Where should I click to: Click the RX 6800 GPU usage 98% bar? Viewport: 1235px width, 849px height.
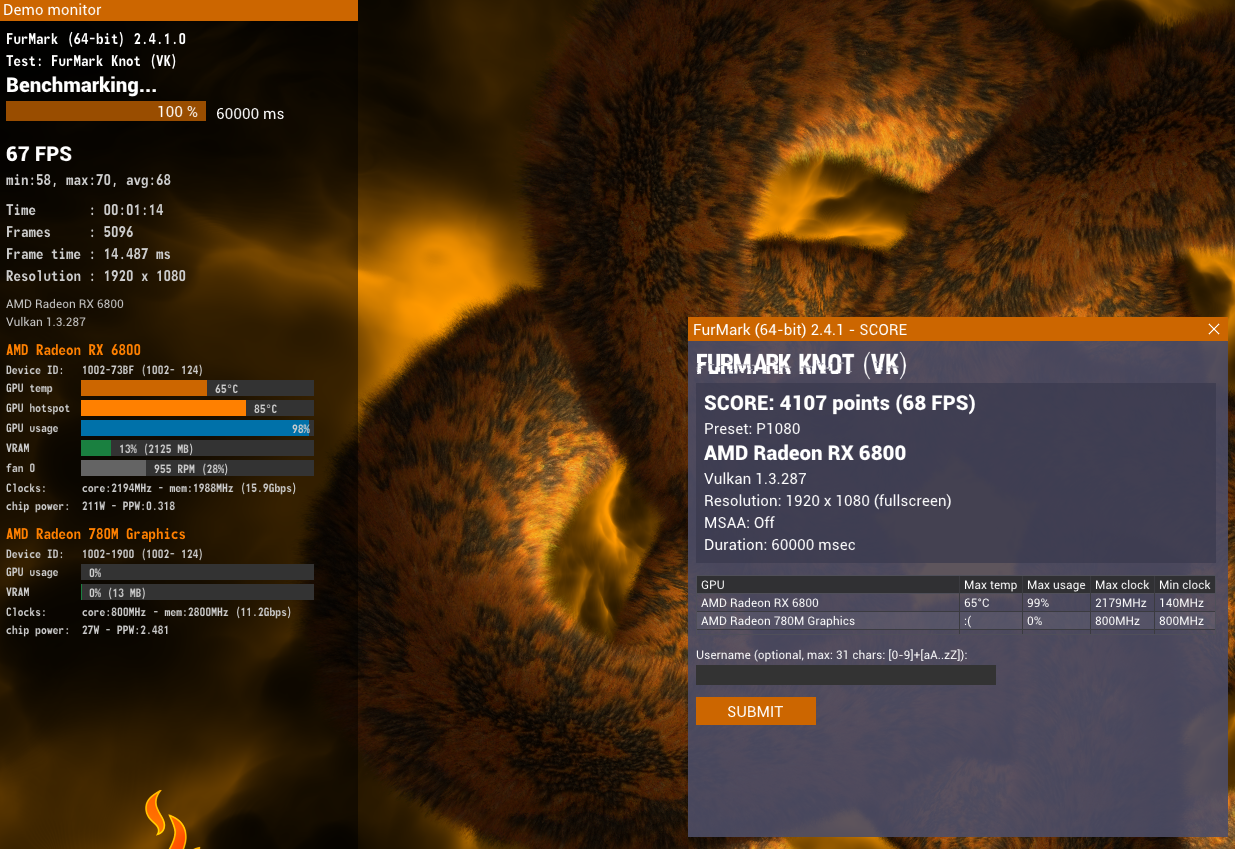coord(197,428)
